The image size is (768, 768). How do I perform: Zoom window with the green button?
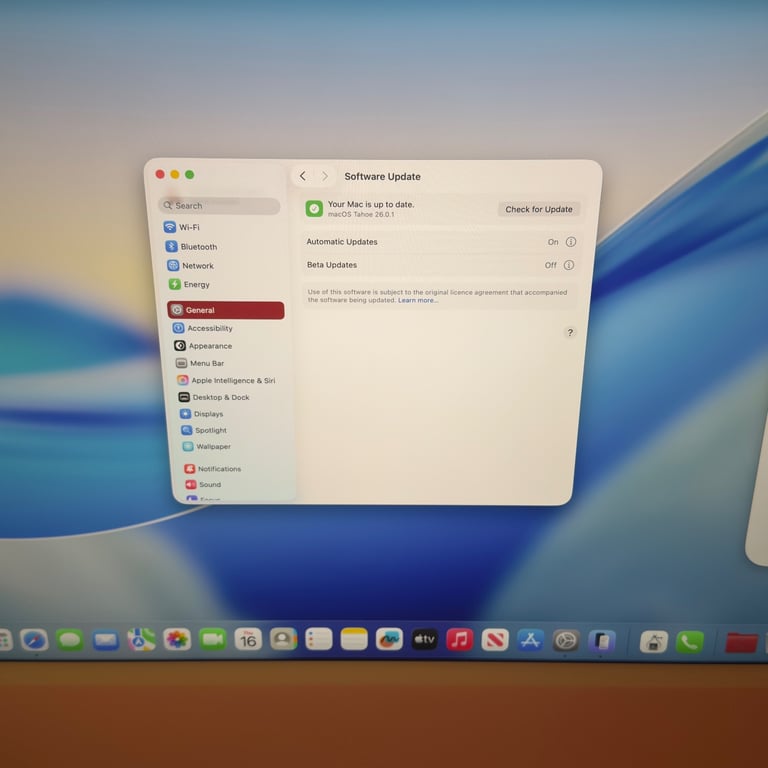pyautogui.click(x=190, y=174)
